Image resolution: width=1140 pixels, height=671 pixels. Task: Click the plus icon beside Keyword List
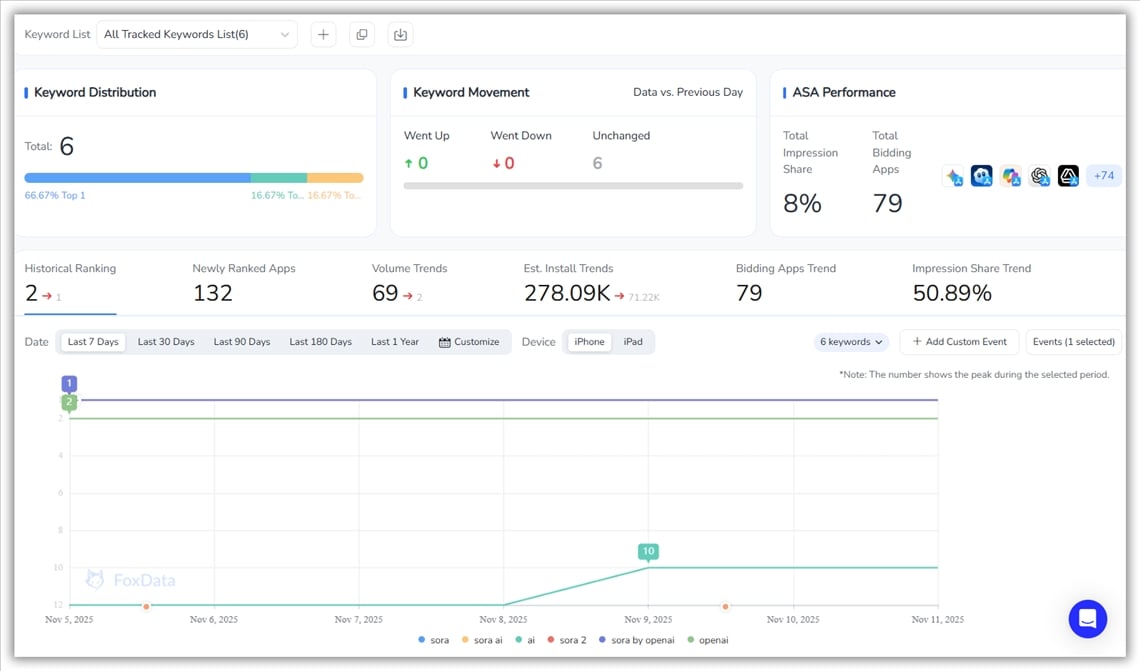pyautogui.click(x=323, y=34)
